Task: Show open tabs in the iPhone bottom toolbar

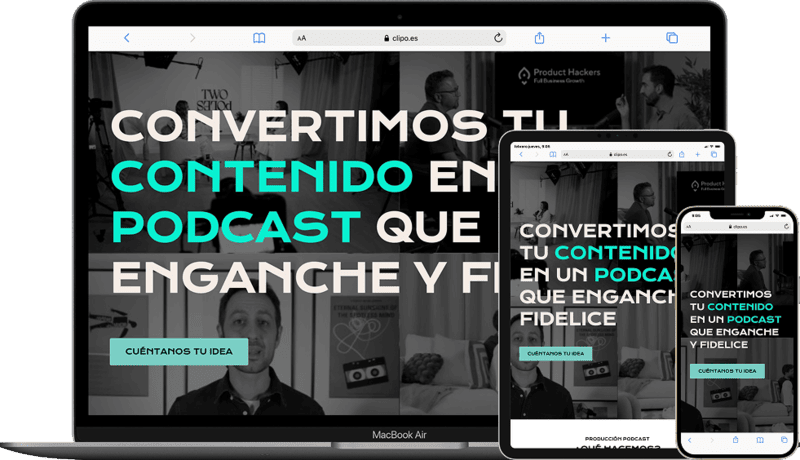Action: coord(784,440)
